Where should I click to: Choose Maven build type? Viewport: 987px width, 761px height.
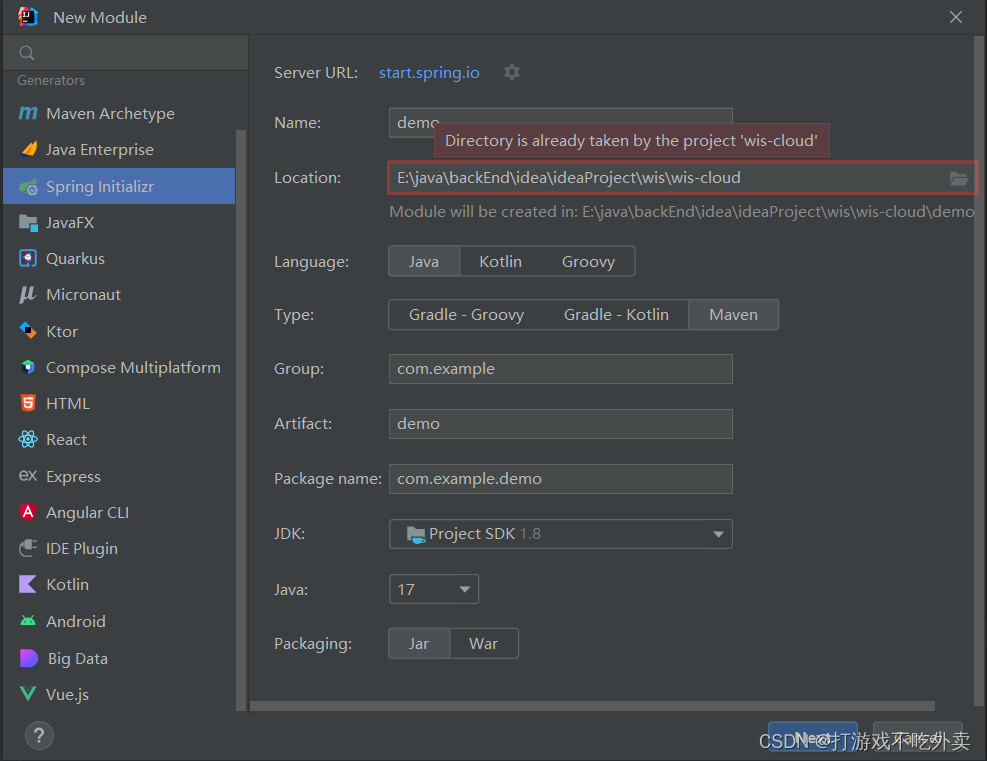click(x=733, y=315)
